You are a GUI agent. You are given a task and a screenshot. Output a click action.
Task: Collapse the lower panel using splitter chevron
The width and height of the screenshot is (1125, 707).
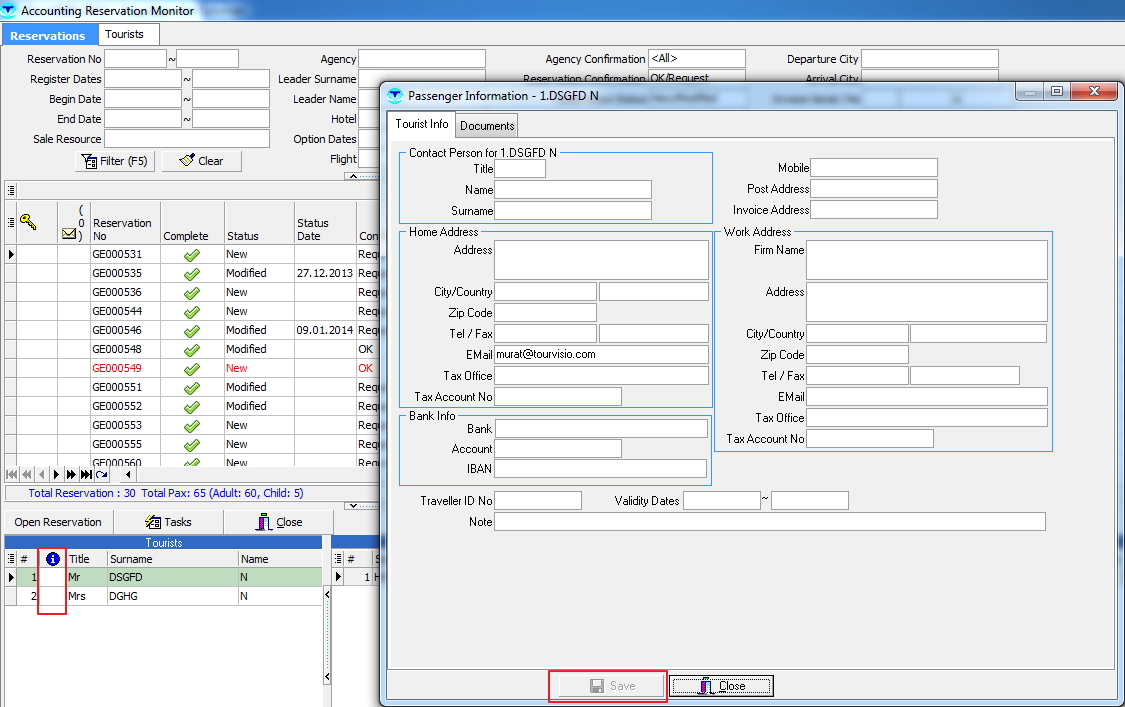click(351, 506)
